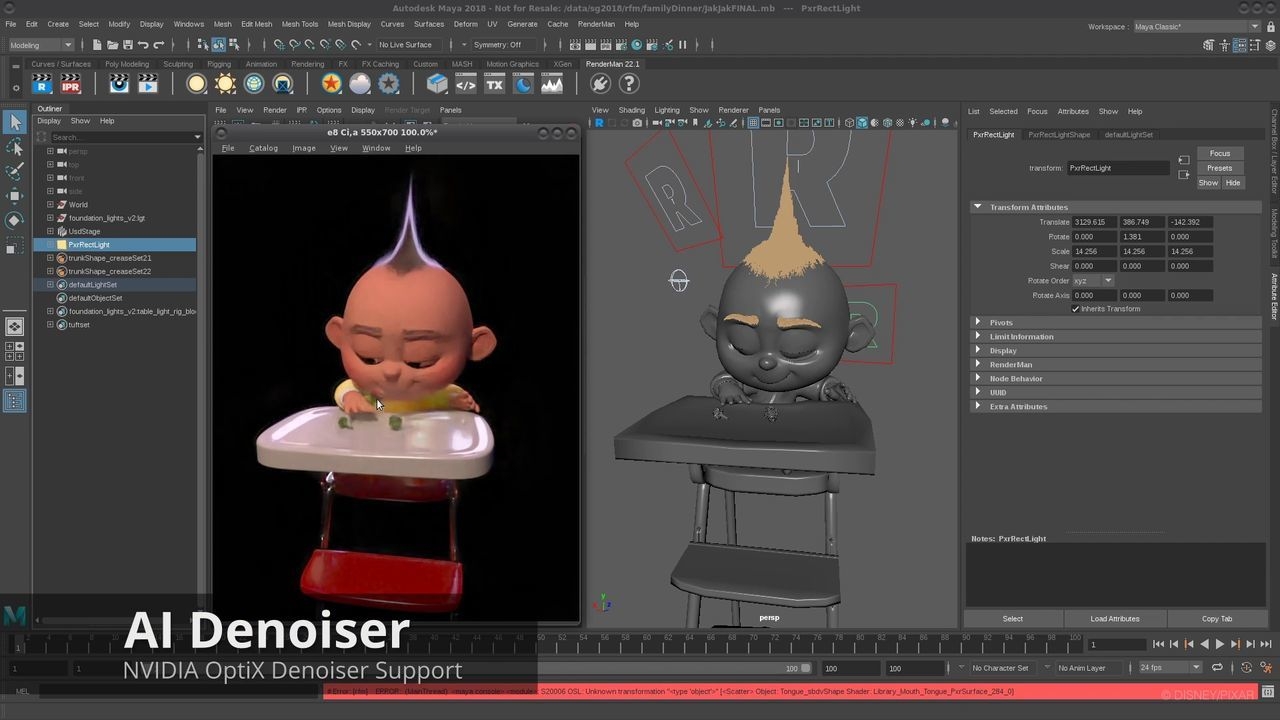Open the Catalog menu in render window
The width and height of the screenshot is (1280, 720).
pyautogui.click(x=263, y=148)
